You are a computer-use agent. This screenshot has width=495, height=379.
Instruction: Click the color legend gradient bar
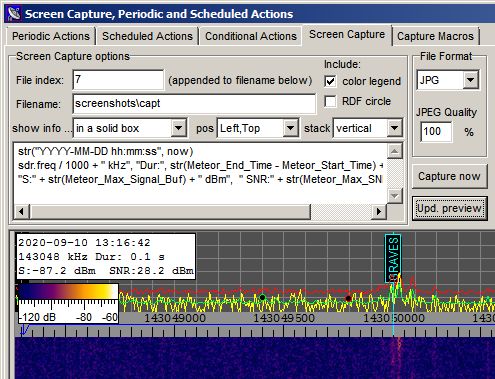coord(68,291)
